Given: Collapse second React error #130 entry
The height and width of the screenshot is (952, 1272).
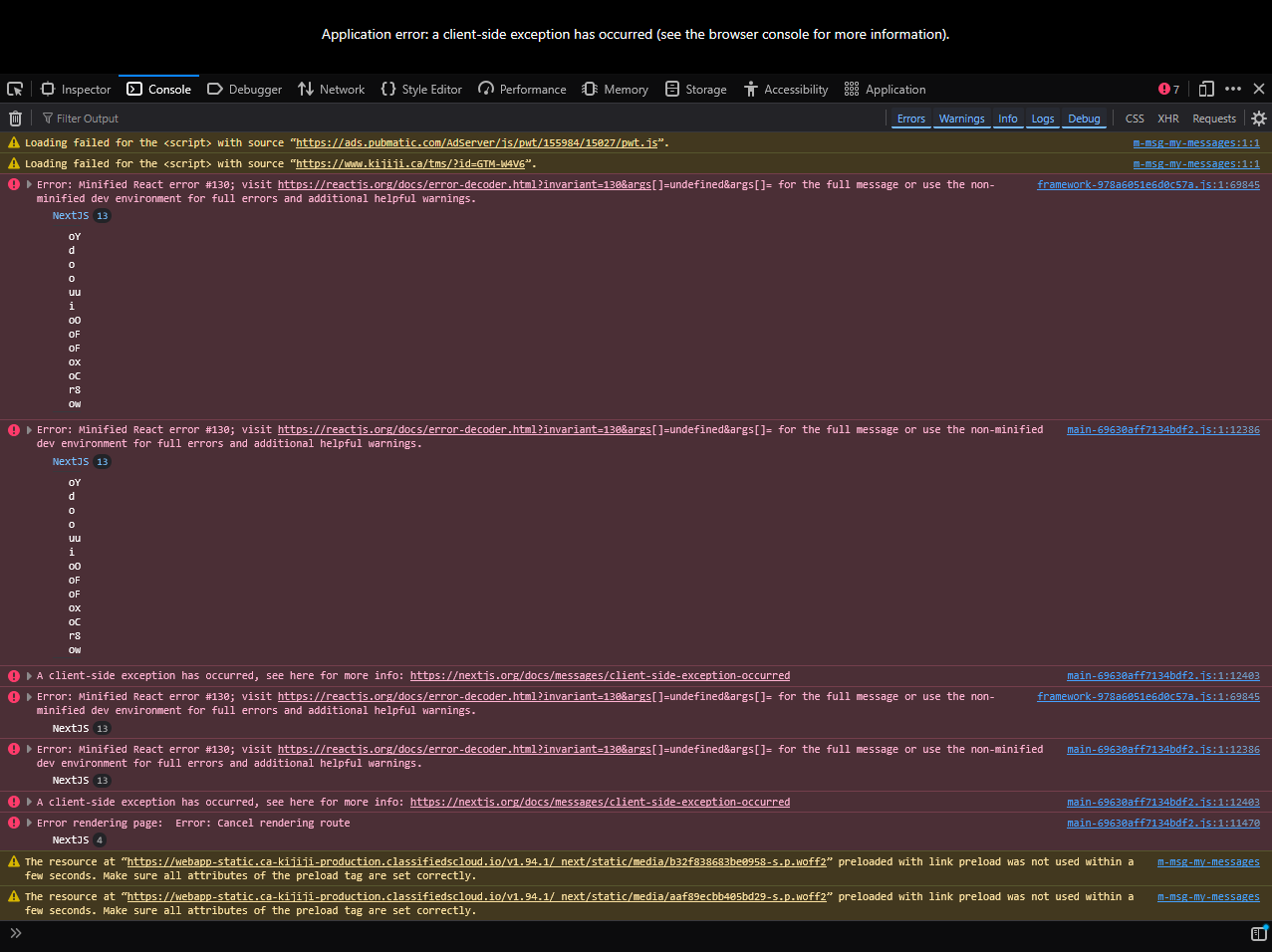Looking at the screenshot, I should 29,430.
